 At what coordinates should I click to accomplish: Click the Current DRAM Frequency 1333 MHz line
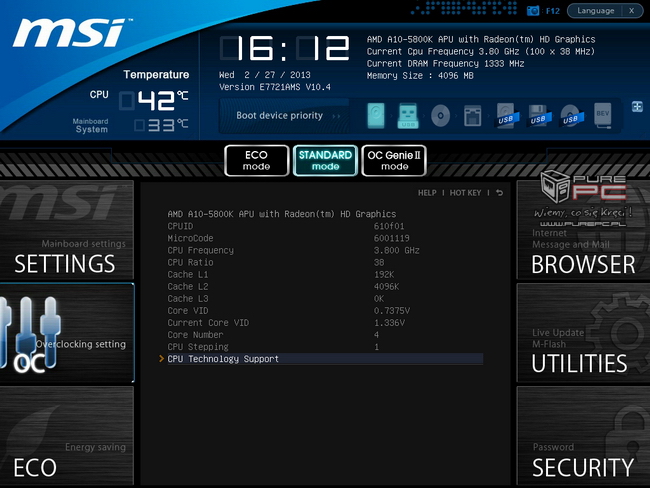(445, 63)
